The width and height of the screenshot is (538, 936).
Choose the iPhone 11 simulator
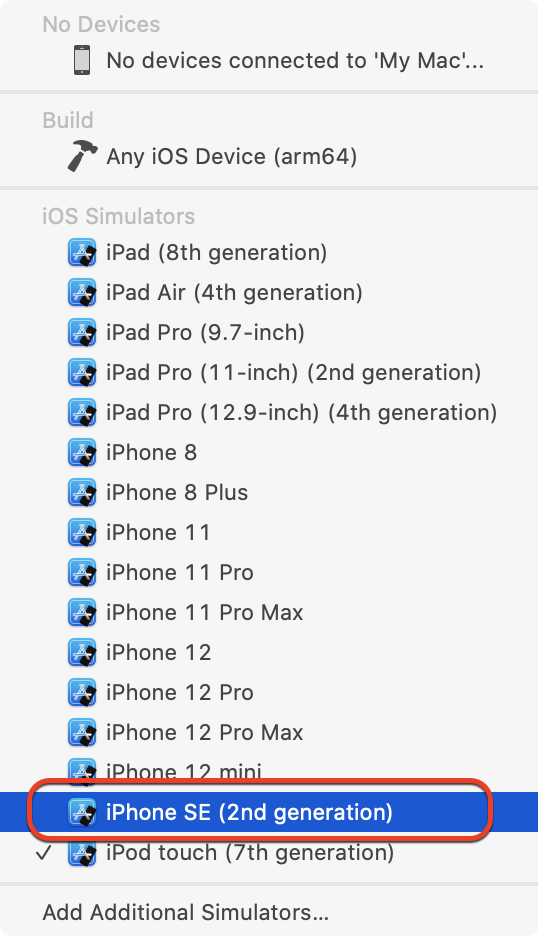[269, 532]
